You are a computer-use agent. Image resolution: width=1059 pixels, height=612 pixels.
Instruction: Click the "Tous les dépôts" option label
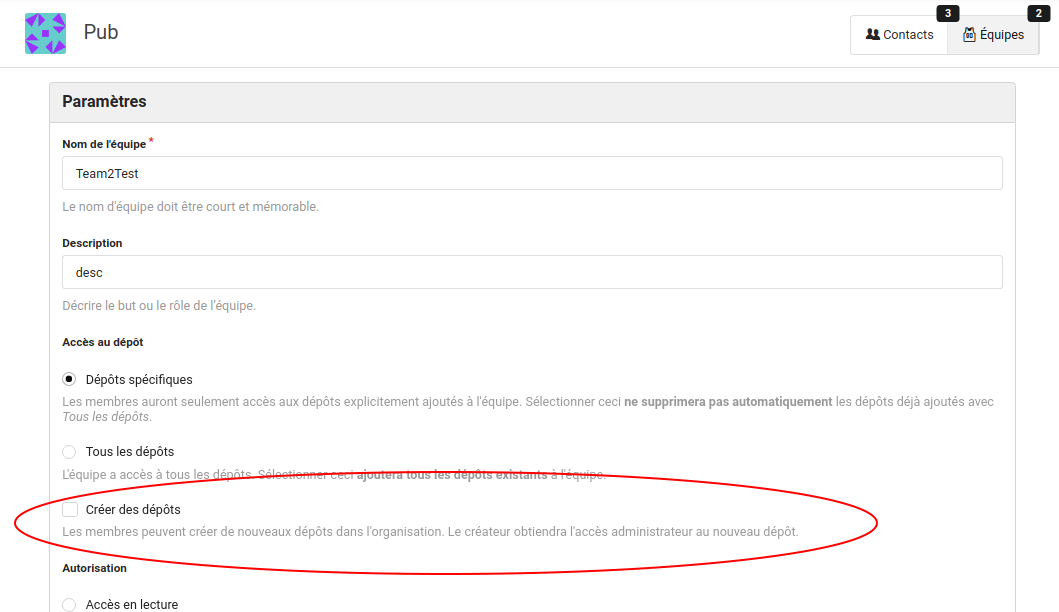(130, 451)
